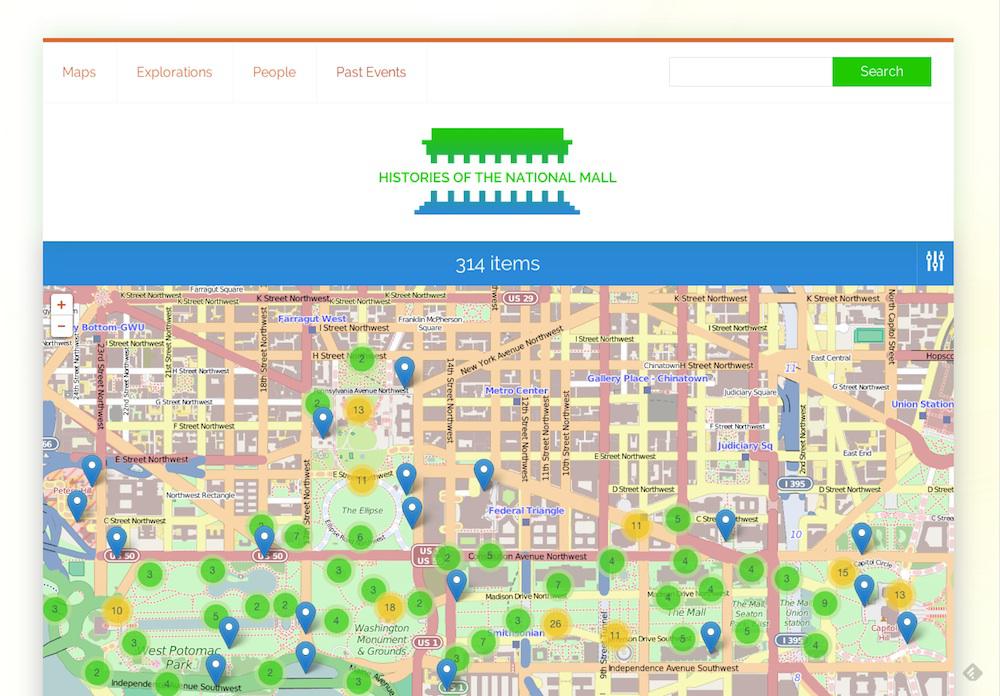This screenshot has height=696, width=1000.
Task: Zoom in the map with plus button
Action: (61, 305)
